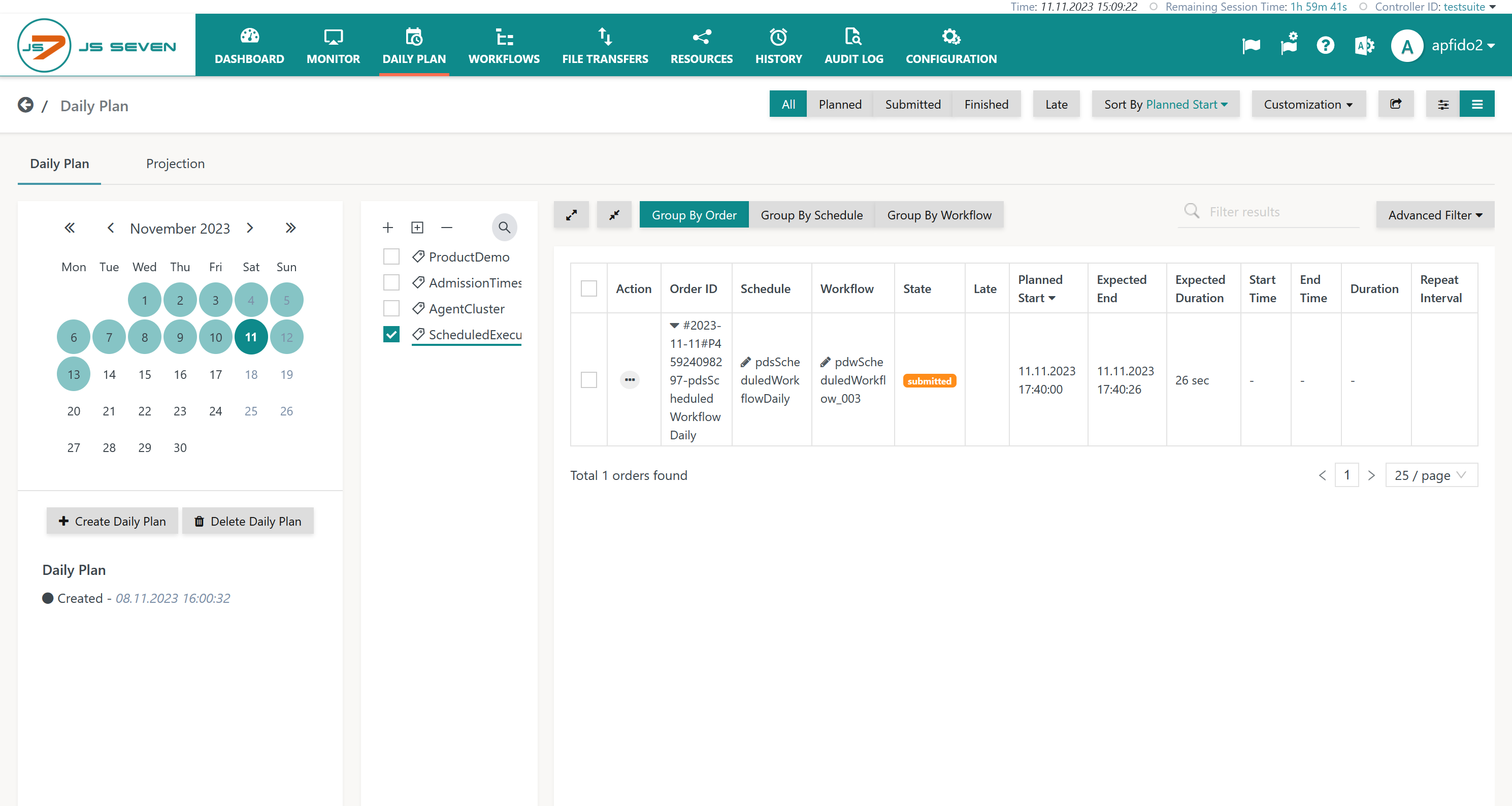Expand all orders arrows icon
The height and width of the screenshot is (806, 1512).
(571, 215)
